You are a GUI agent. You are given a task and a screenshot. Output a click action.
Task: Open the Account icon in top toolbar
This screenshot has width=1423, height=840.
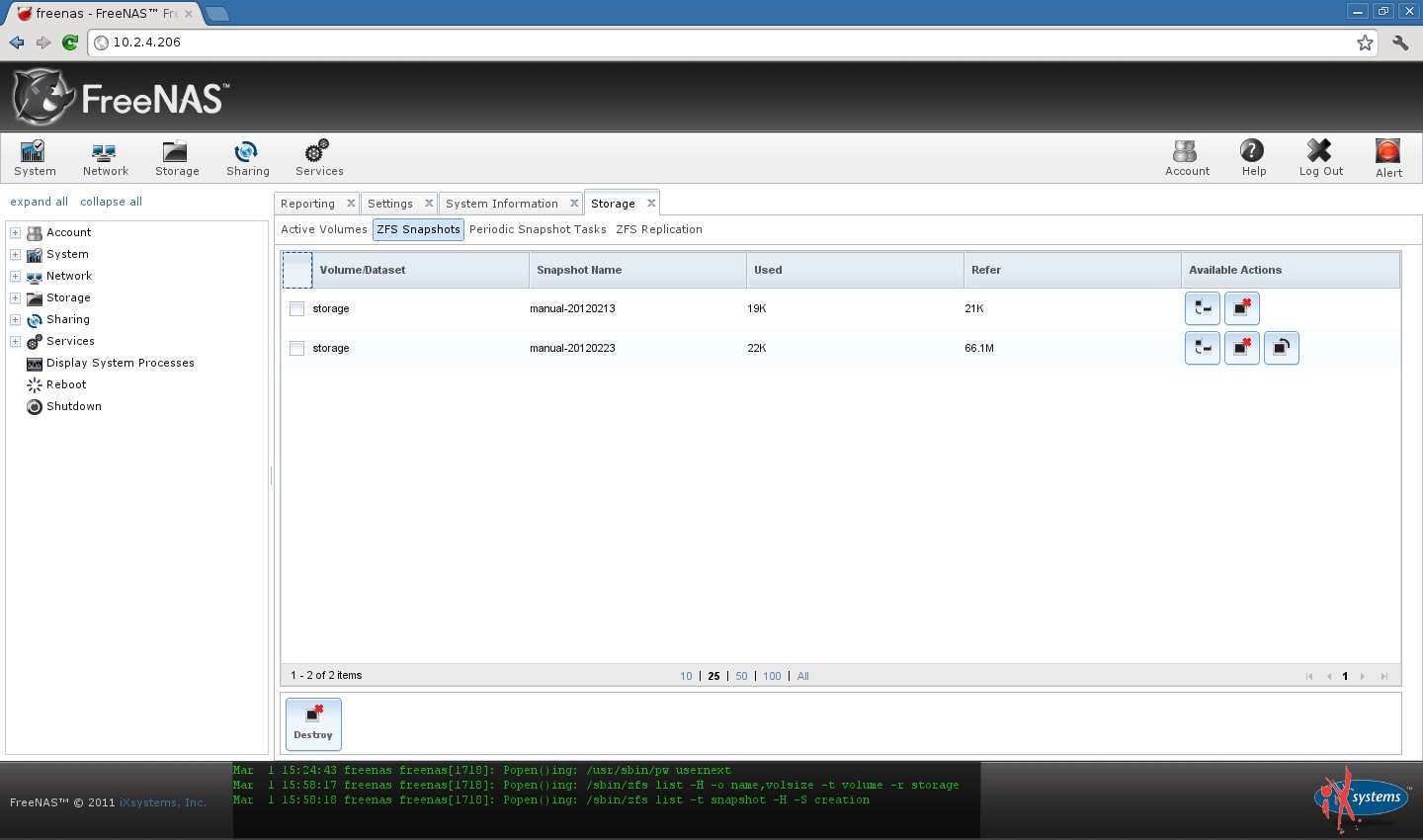1186,157
